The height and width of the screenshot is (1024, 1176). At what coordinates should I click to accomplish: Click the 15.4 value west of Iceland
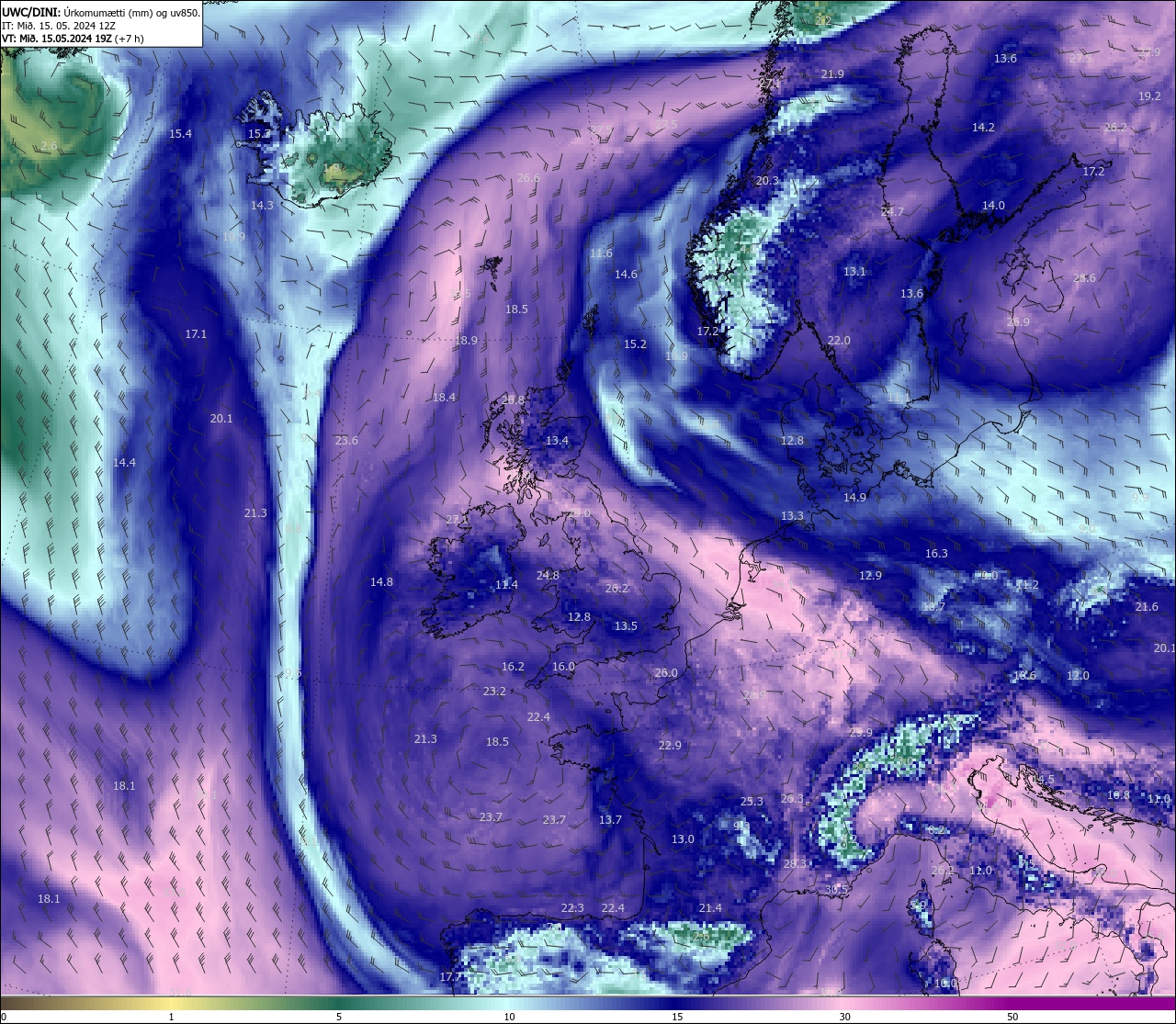point(180,134)
